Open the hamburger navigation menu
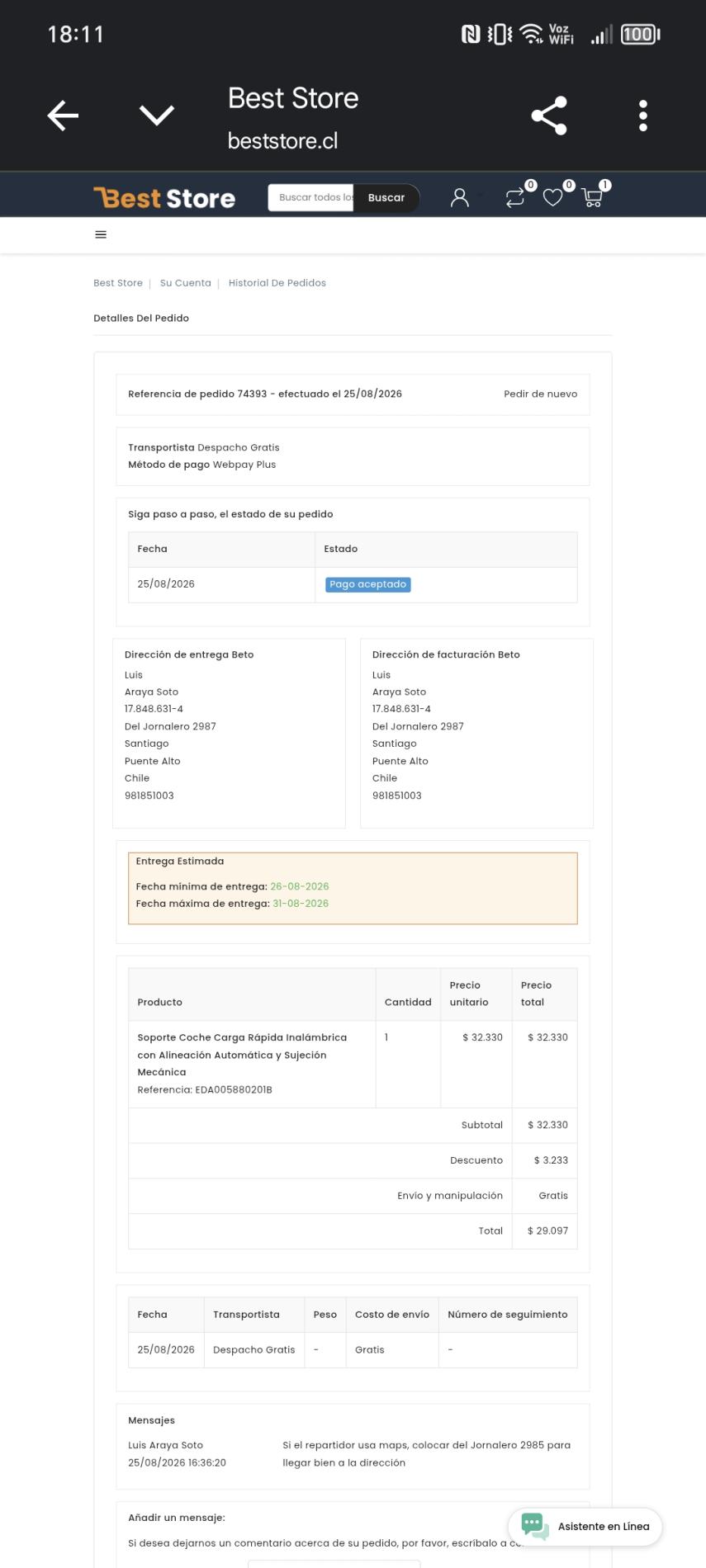Image resolution: width=706 pixels, height=1568 pixels. pos(101,234)
